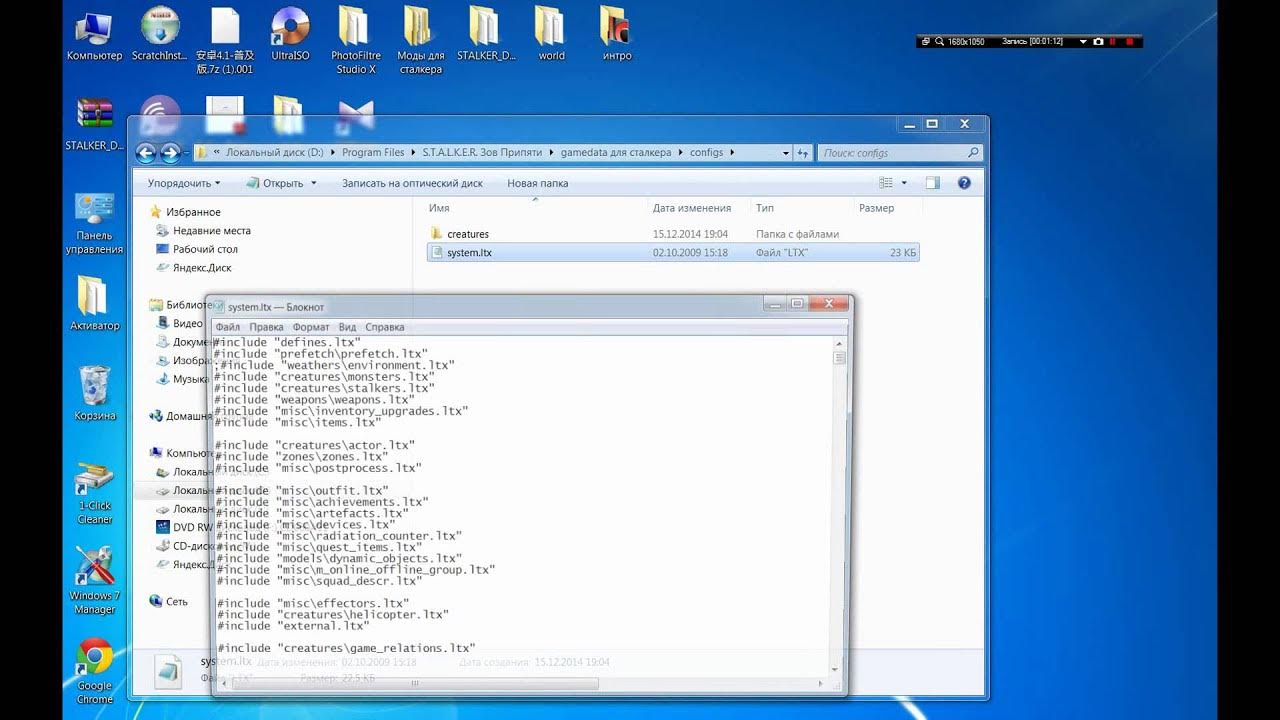Click the recorder camera snapshot icon
1280x720 pixels.
click(x=1098, y=42)
